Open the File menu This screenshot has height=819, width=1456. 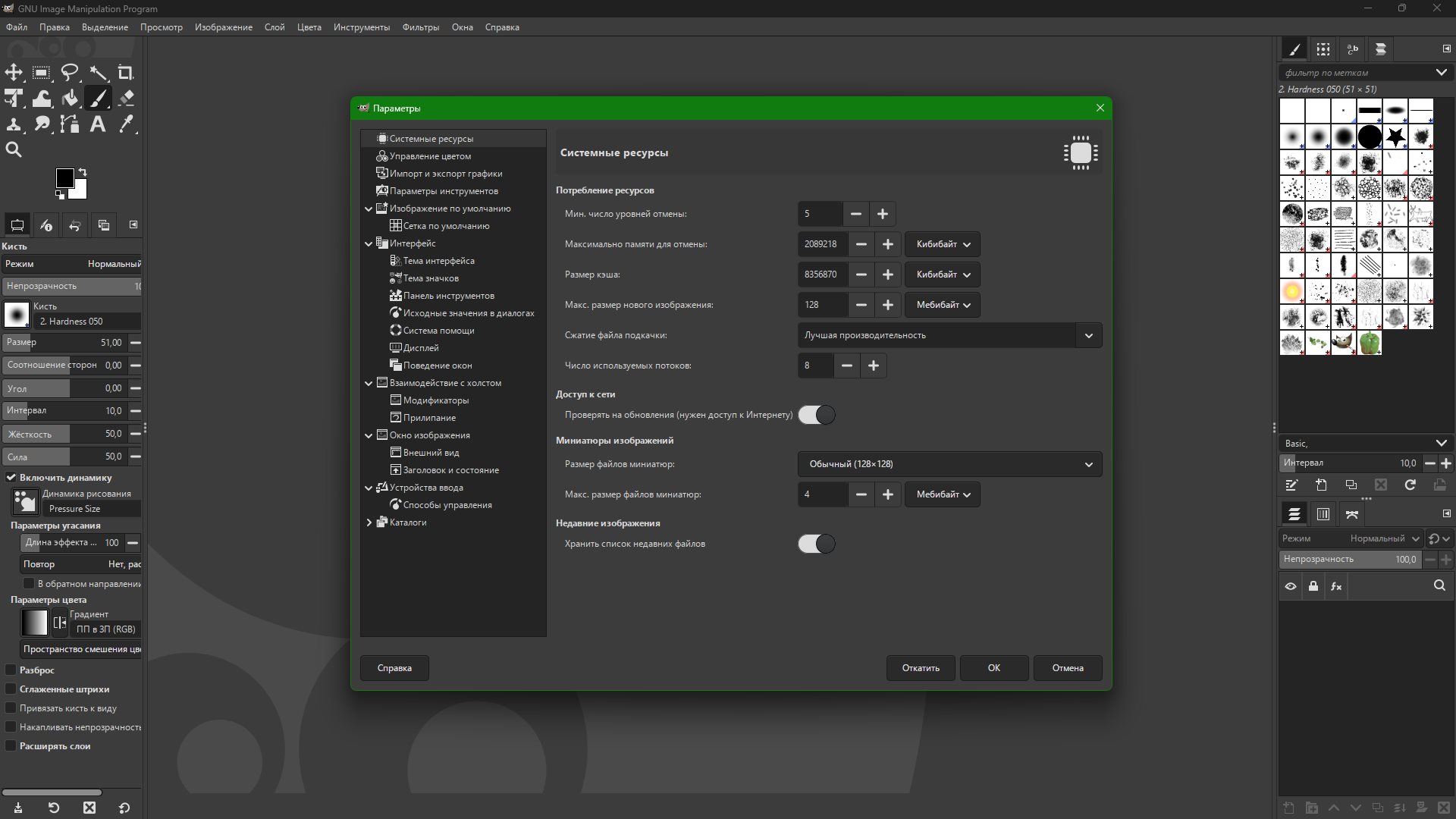tap(17, 27)
